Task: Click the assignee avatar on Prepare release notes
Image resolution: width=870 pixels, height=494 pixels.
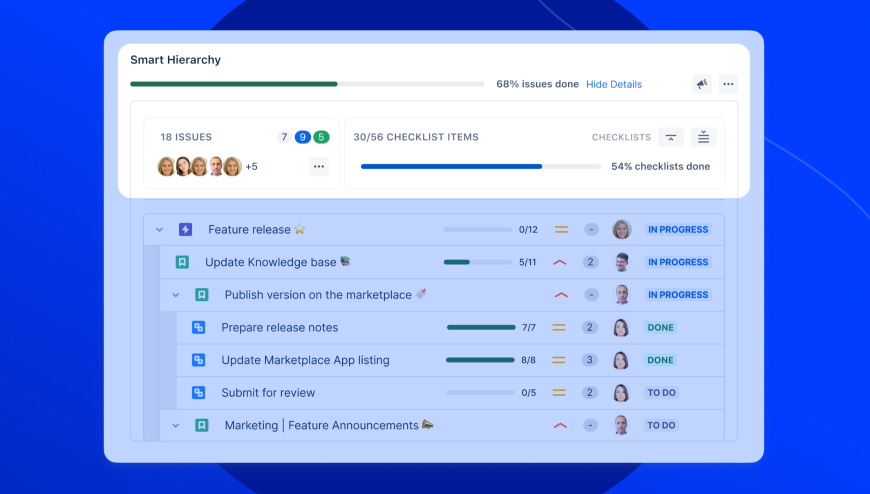Action: [621, 327]
